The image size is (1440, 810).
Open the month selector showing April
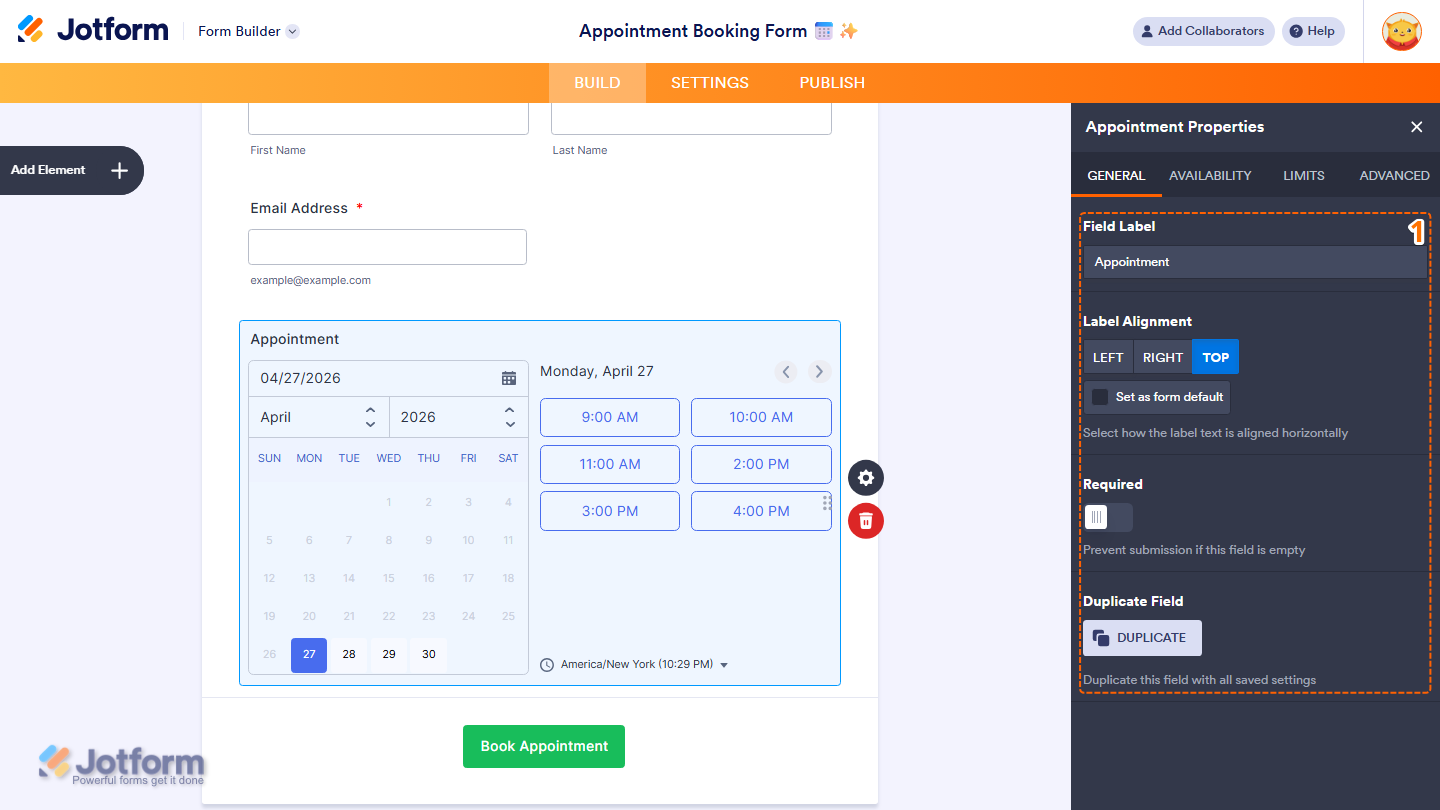click(318, 416)
